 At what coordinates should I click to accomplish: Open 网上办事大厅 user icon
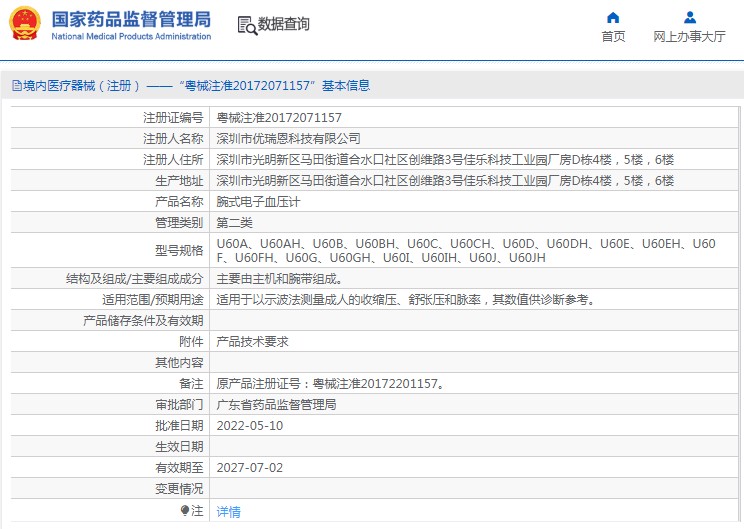[690, 18]
